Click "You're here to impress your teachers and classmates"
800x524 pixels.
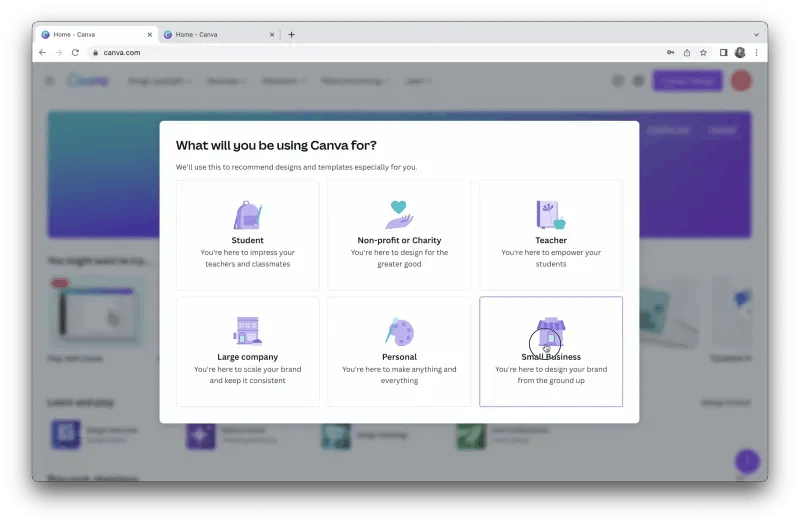(x=247, y=258)
